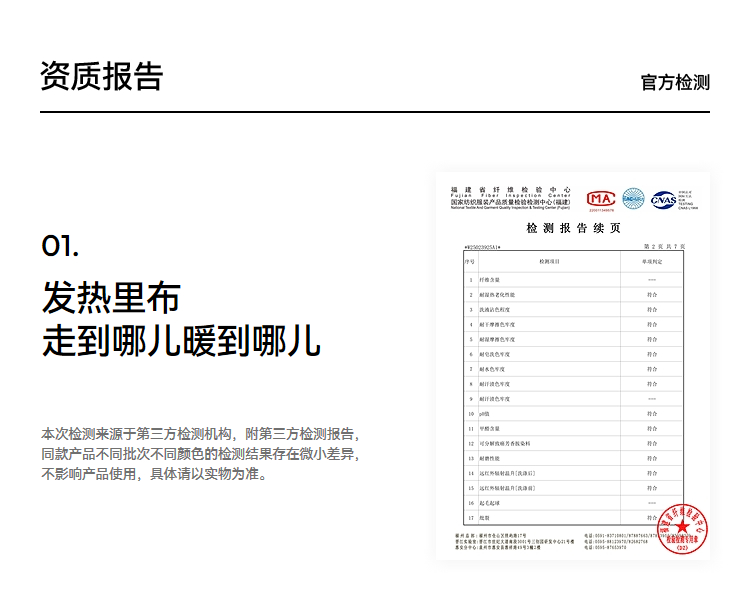750x595 pixels.
Task: Click the horizontal divider line under heading
Action: 375,112
